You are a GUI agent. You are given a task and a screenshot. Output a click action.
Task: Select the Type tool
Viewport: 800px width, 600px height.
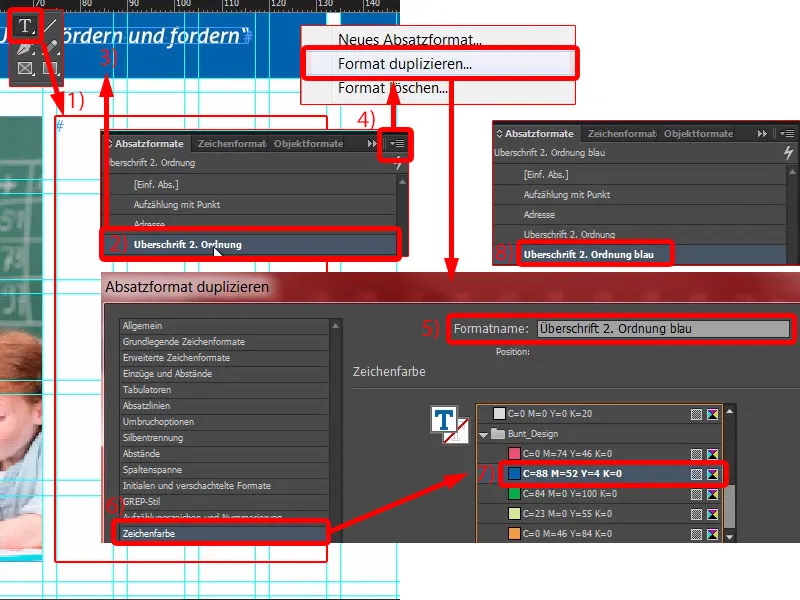coord(24,26)
